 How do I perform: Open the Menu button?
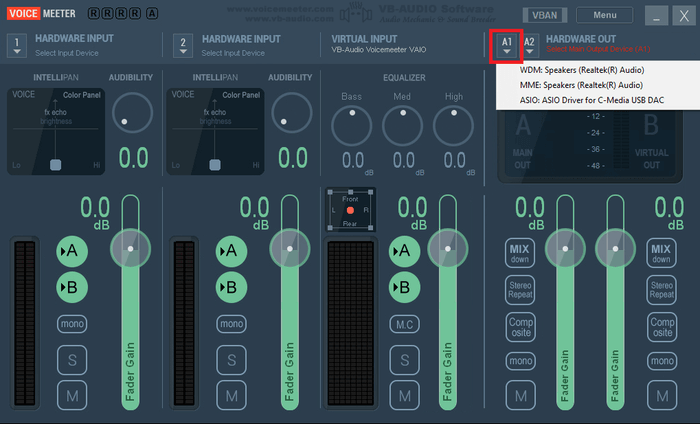[x=604, y=15]
